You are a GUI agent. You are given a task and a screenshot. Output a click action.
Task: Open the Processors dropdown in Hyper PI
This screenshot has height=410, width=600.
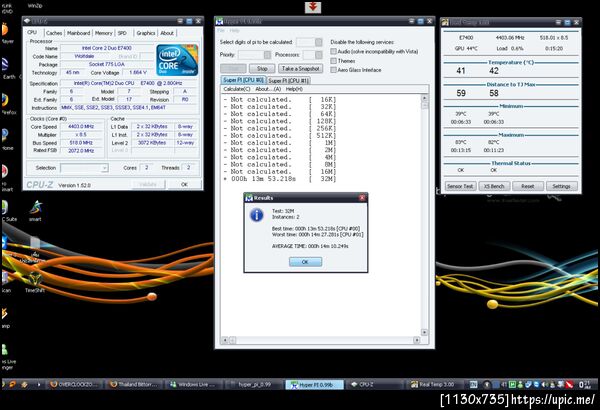click(x=318, y=55)
